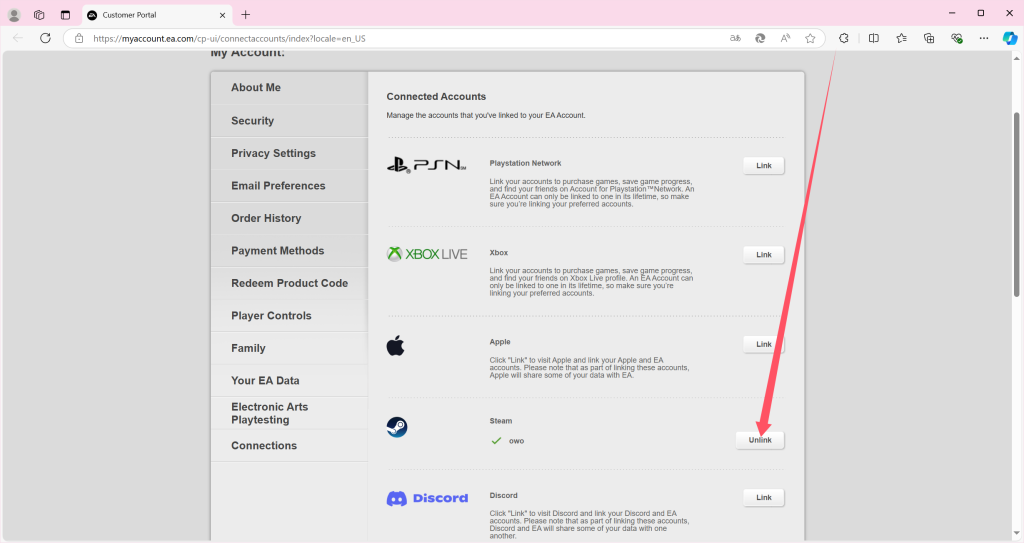Viewport: 1024px width, 543px height.
Task: Open About Me section
Action: pyautogui.click(x=289, y=88)
